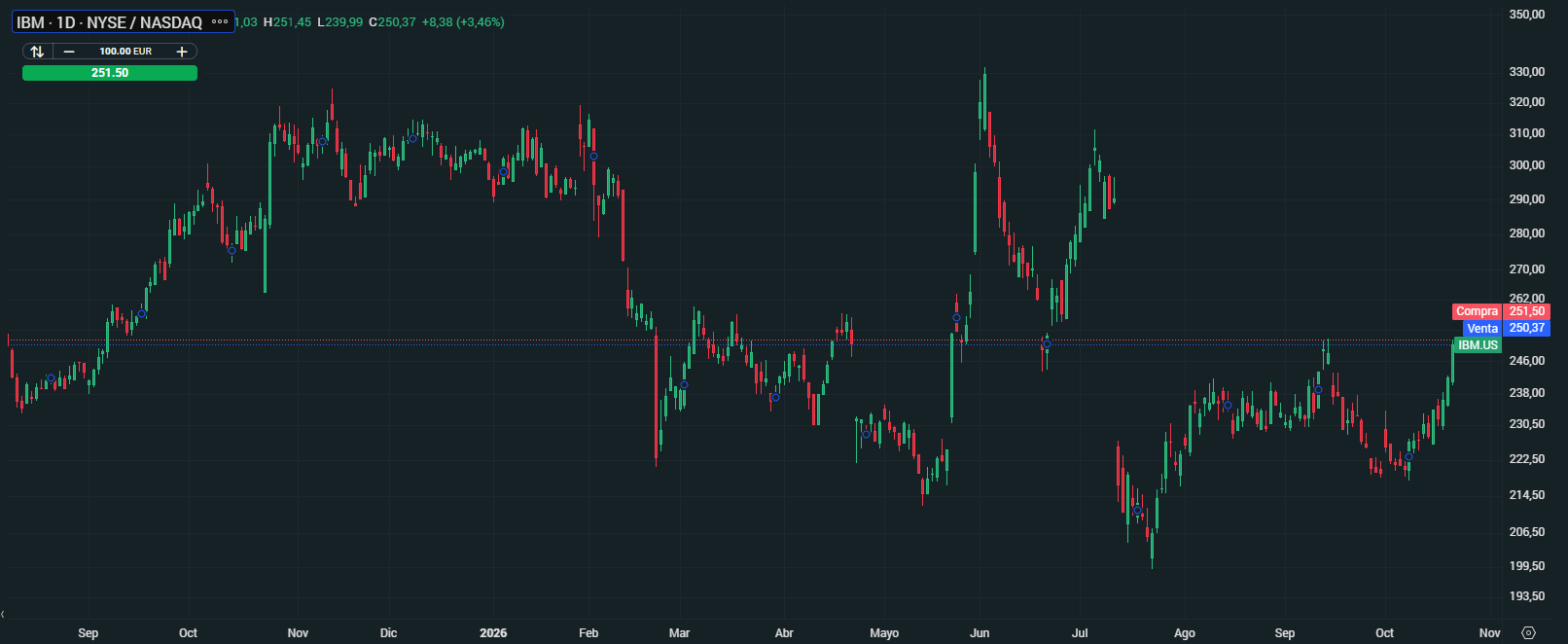Screen dimensions: 1568x644
Task: Click the 2026 label on the time axis
Action: (493, 633)
